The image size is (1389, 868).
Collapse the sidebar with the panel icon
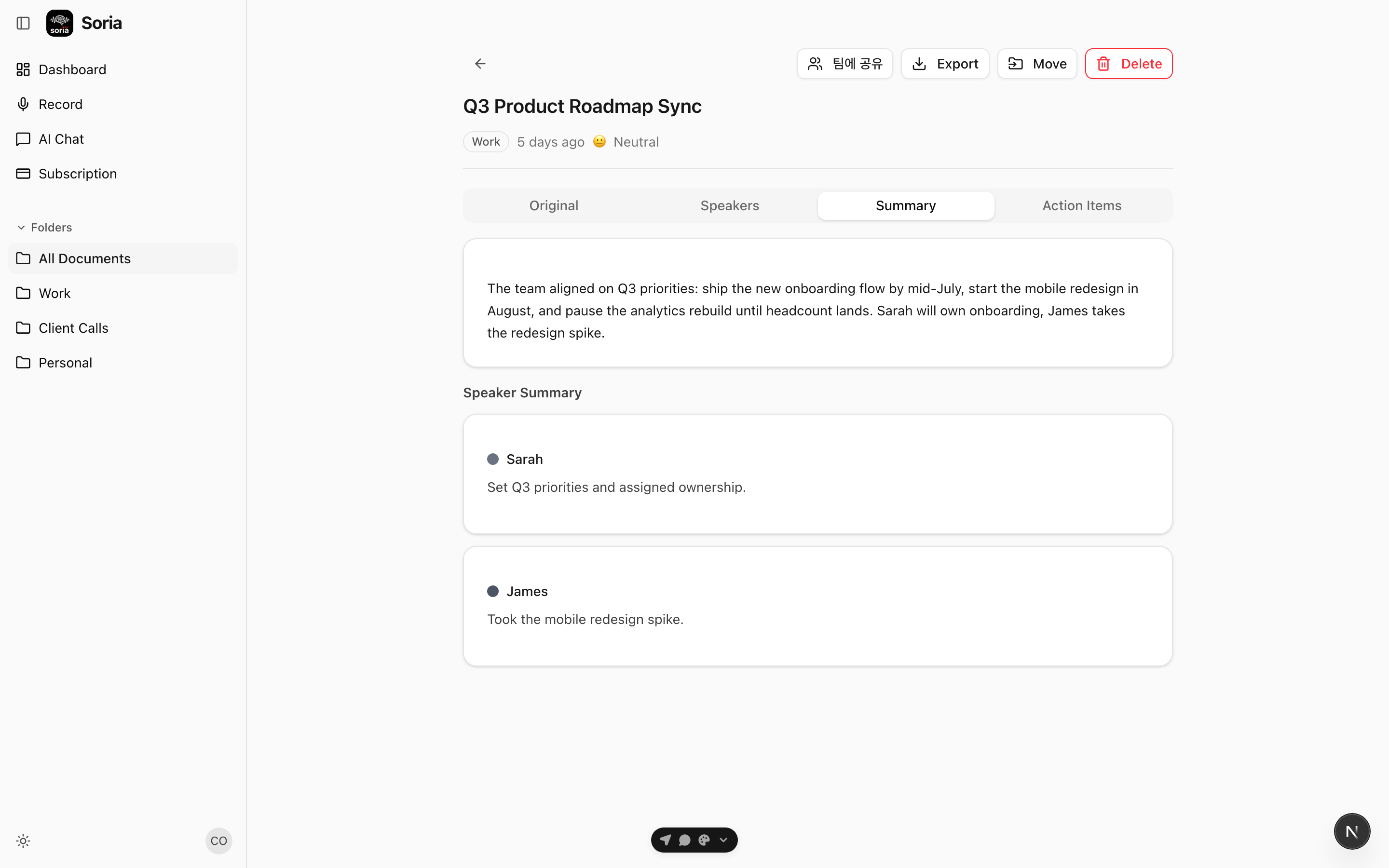click(23, 23)
